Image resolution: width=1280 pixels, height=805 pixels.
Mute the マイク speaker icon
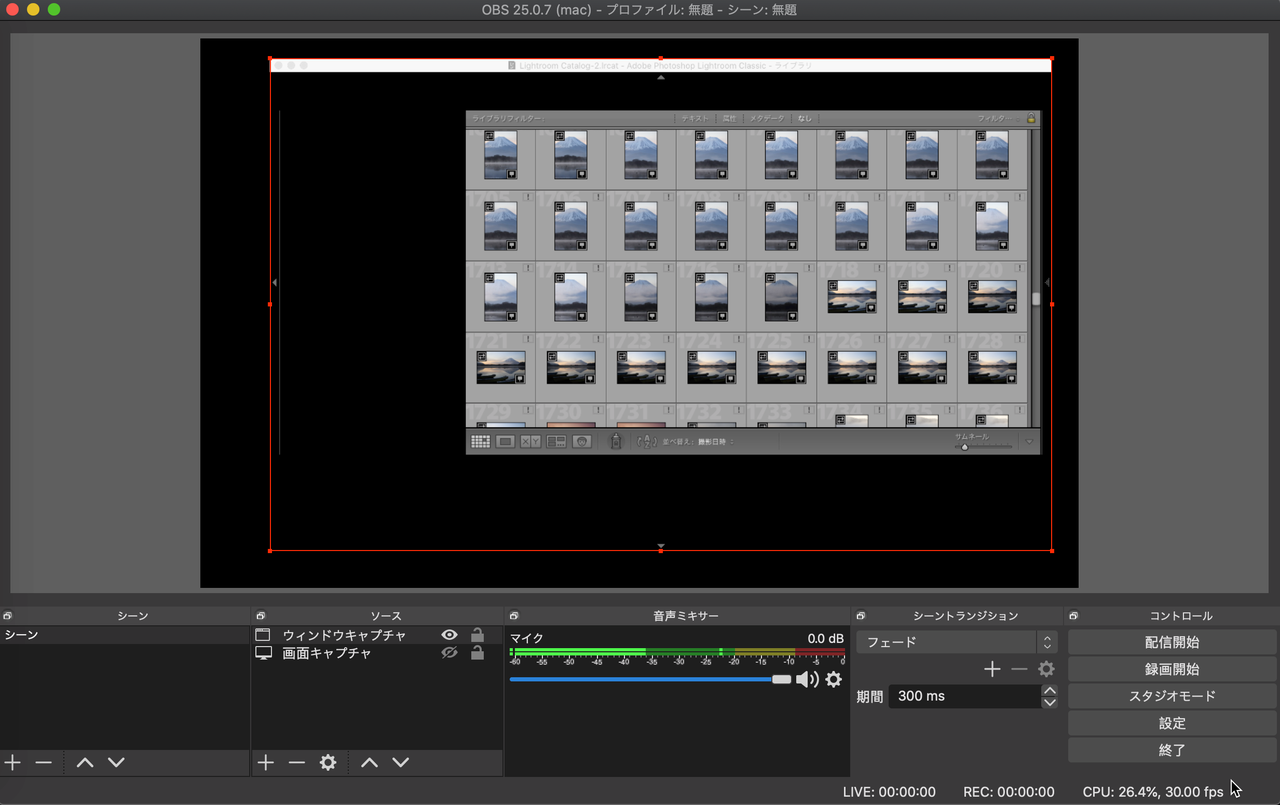pyautogui.click(x=807, y=680)
